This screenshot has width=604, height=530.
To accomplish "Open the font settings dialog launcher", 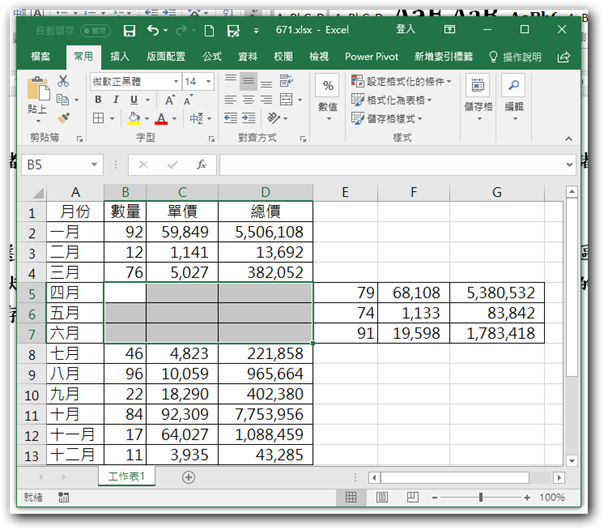I will [x=211, y=139].
